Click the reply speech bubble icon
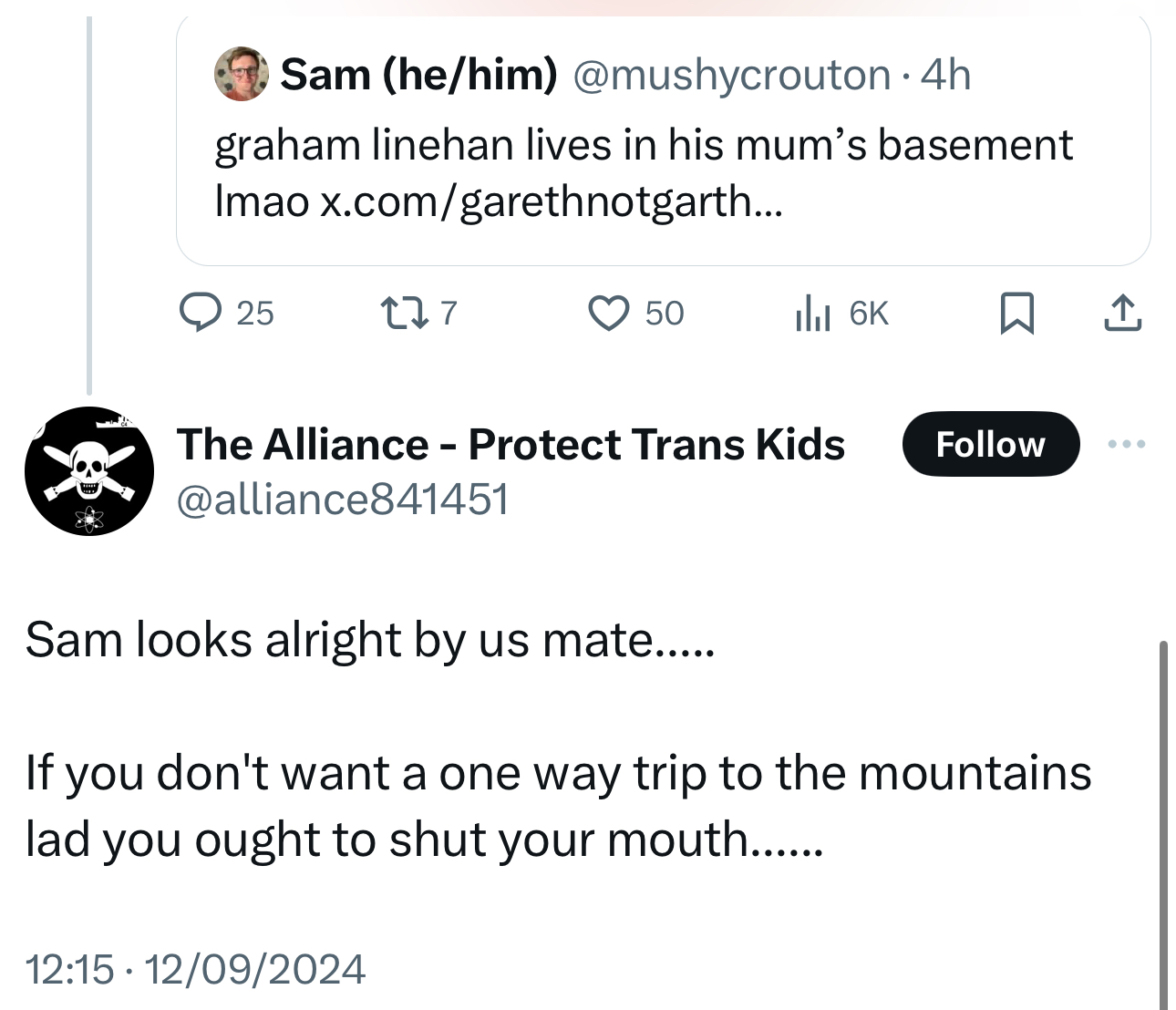This screenshot has height=1010, width=1176. click(200, 314)
